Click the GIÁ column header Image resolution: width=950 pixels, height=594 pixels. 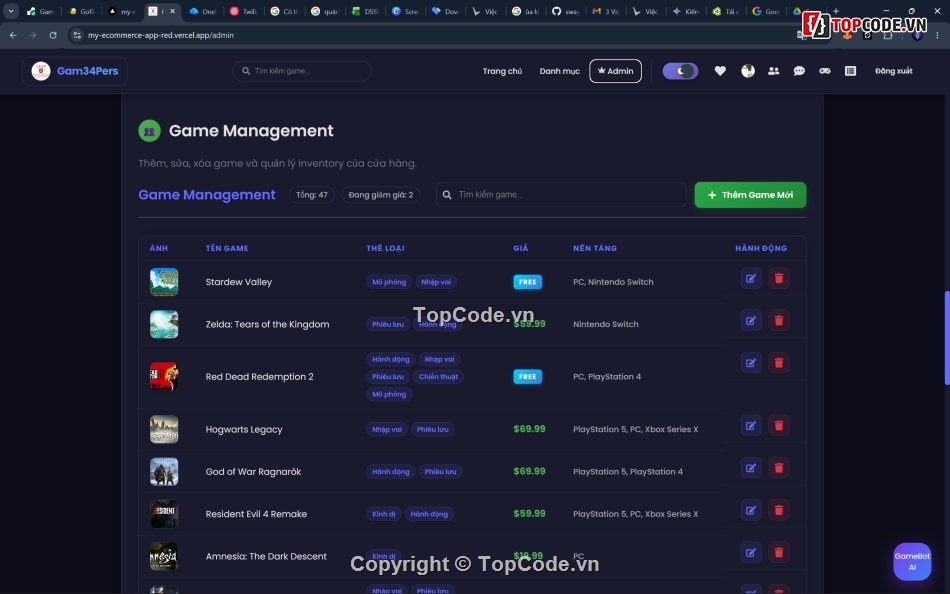click(x=520, y=248)
